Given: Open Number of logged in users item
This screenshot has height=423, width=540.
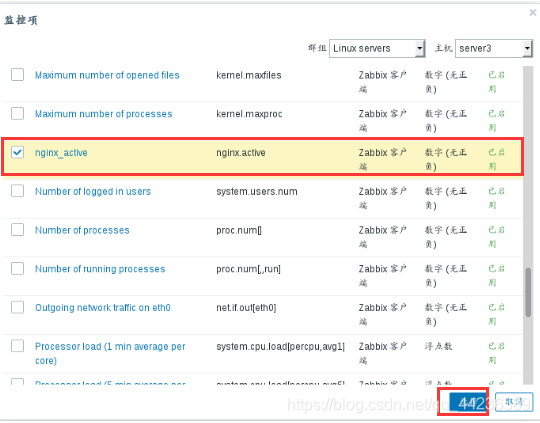Looking at the screenshot, I should coord(93,192).
